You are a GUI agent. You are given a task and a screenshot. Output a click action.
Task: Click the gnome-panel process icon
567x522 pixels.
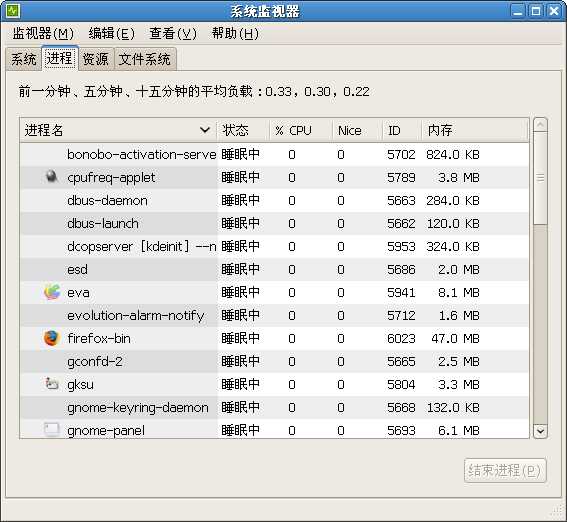pos(51,429)
